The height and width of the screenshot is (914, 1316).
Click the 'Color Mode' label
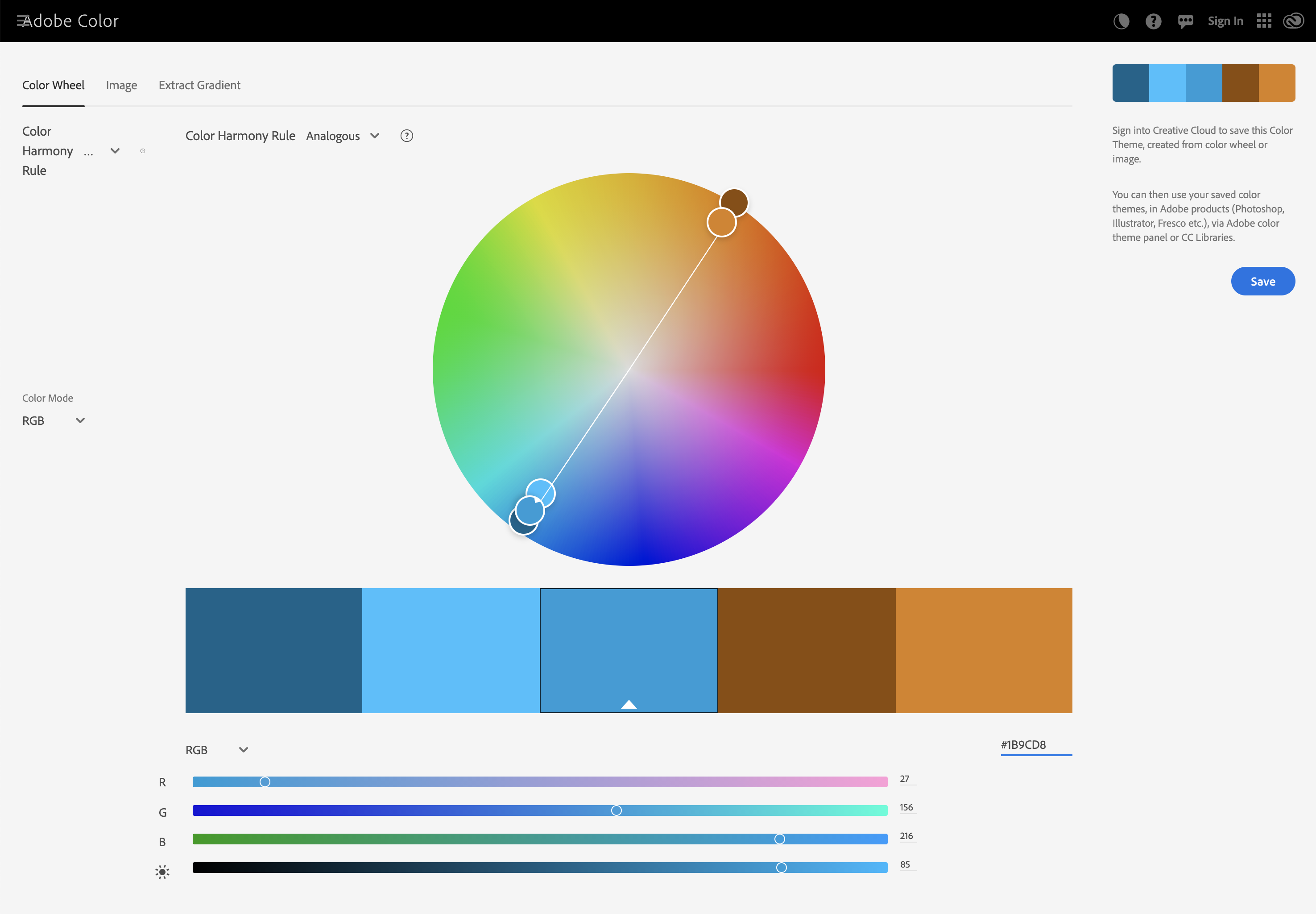48,398
